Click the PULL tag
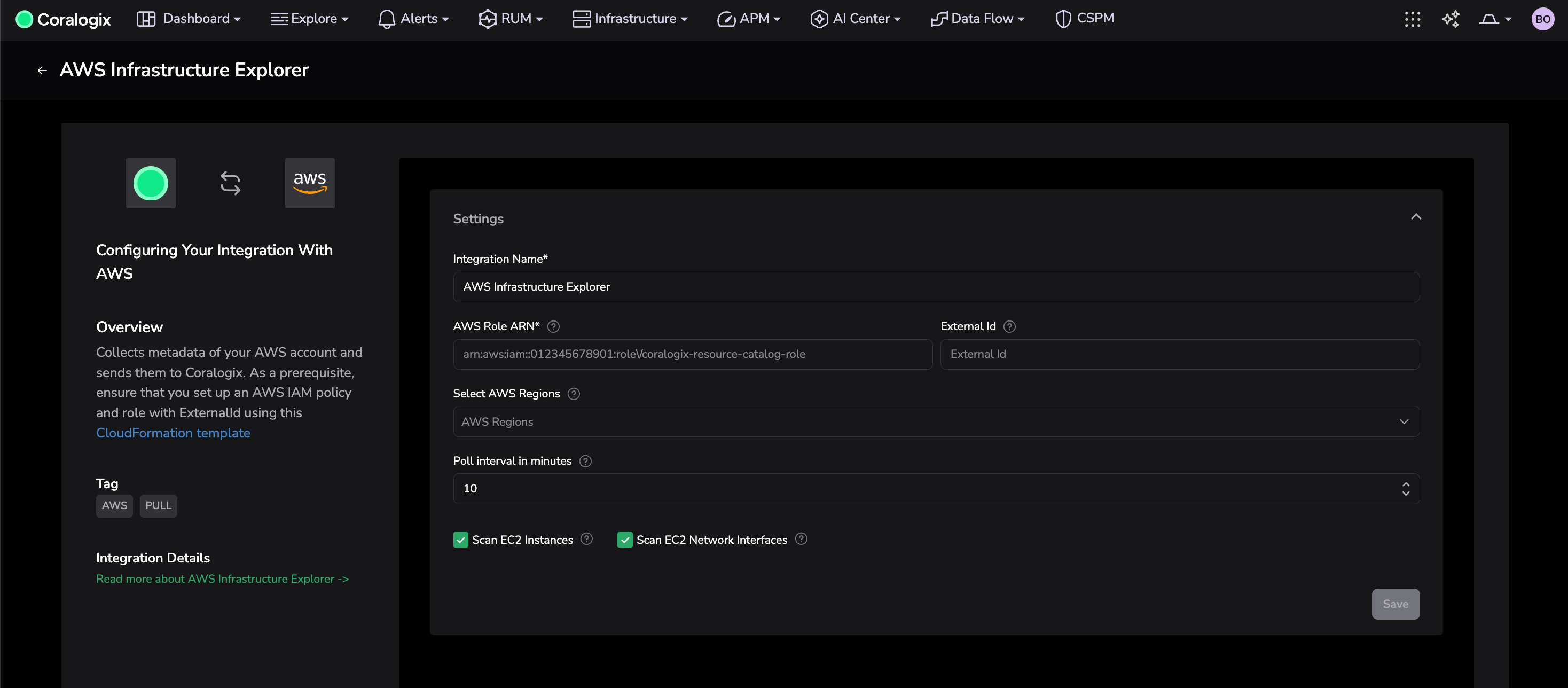 click(158, 505)
